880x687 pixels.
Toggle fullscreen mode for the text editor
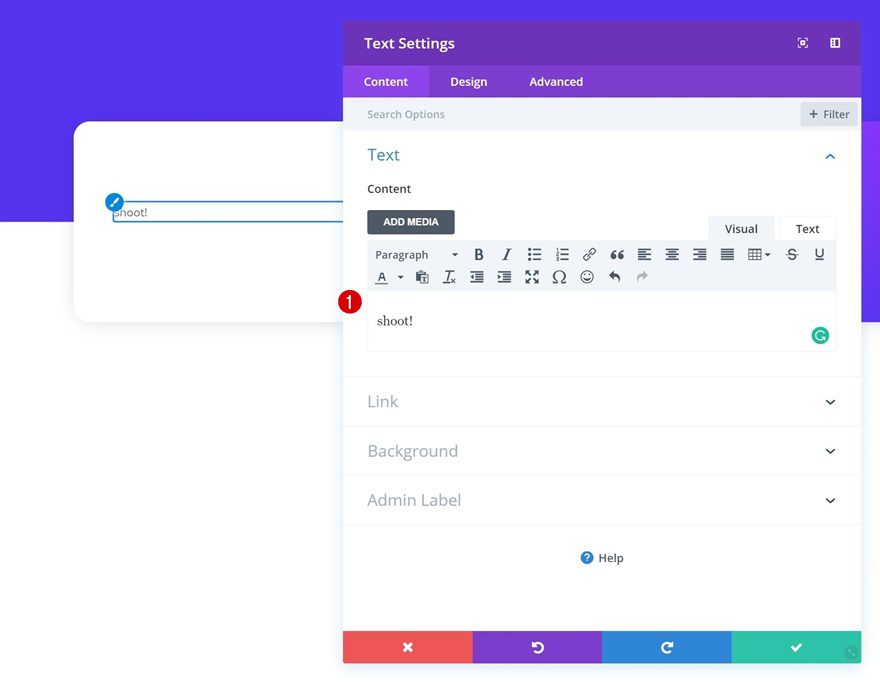coord(531,277)
